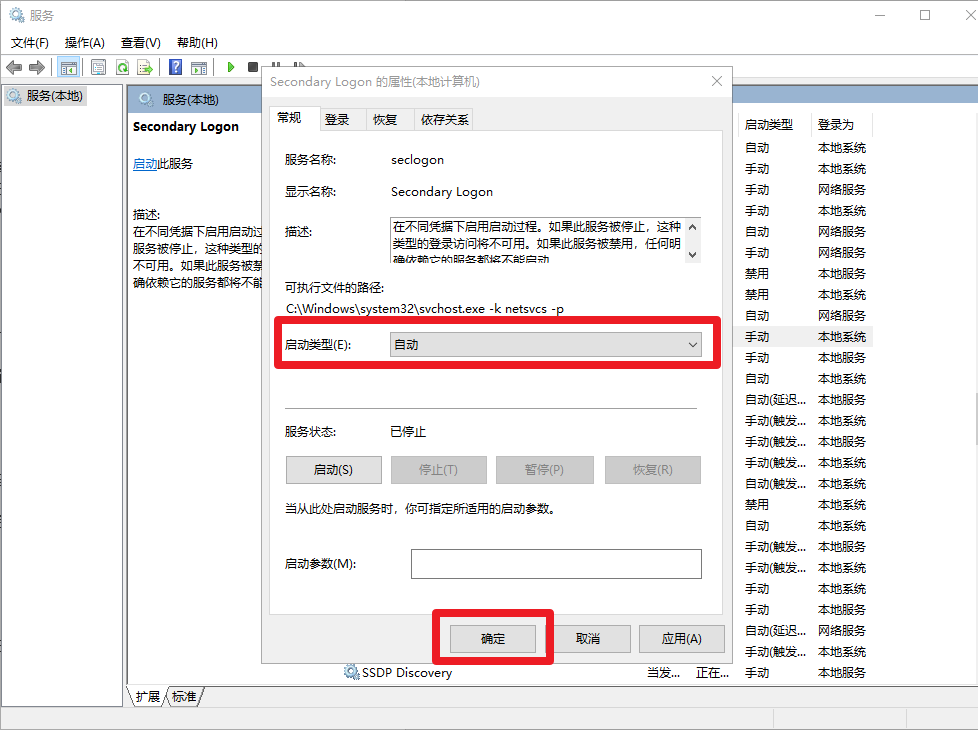Screen dimensions: 978x730
Task: Open the 查看 menu
Action: coord(139,42)
